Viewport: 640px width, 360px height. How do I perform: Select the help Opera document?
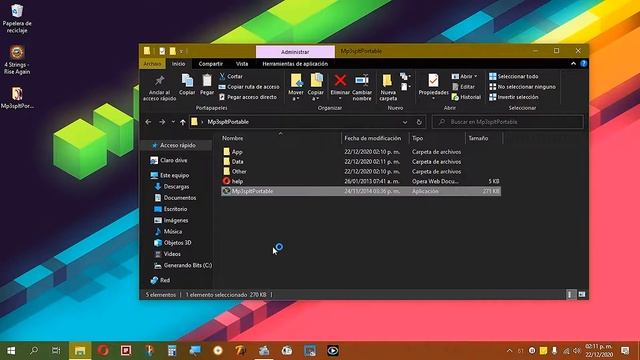click(361, 181)
